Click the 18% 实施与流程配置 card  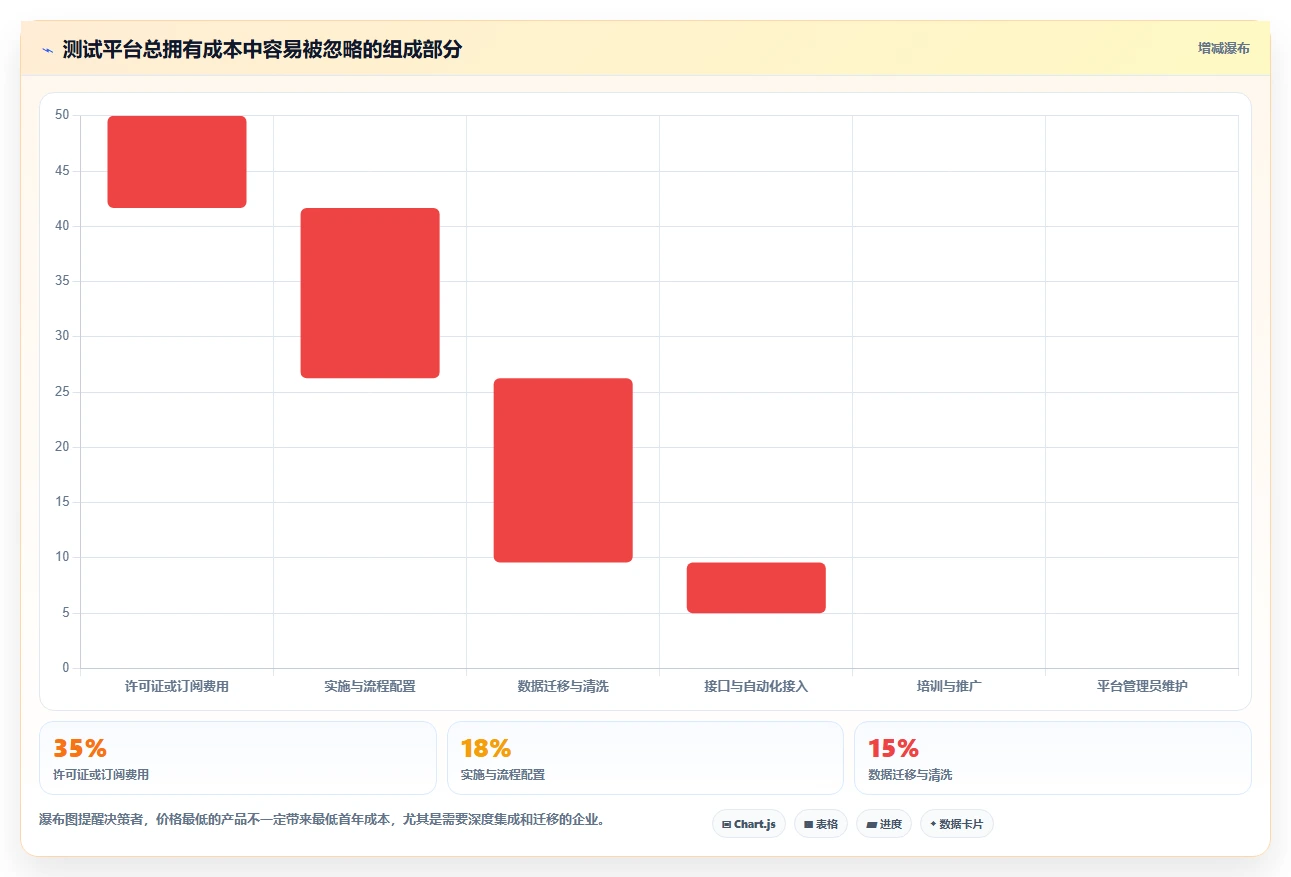pos(645,758)
